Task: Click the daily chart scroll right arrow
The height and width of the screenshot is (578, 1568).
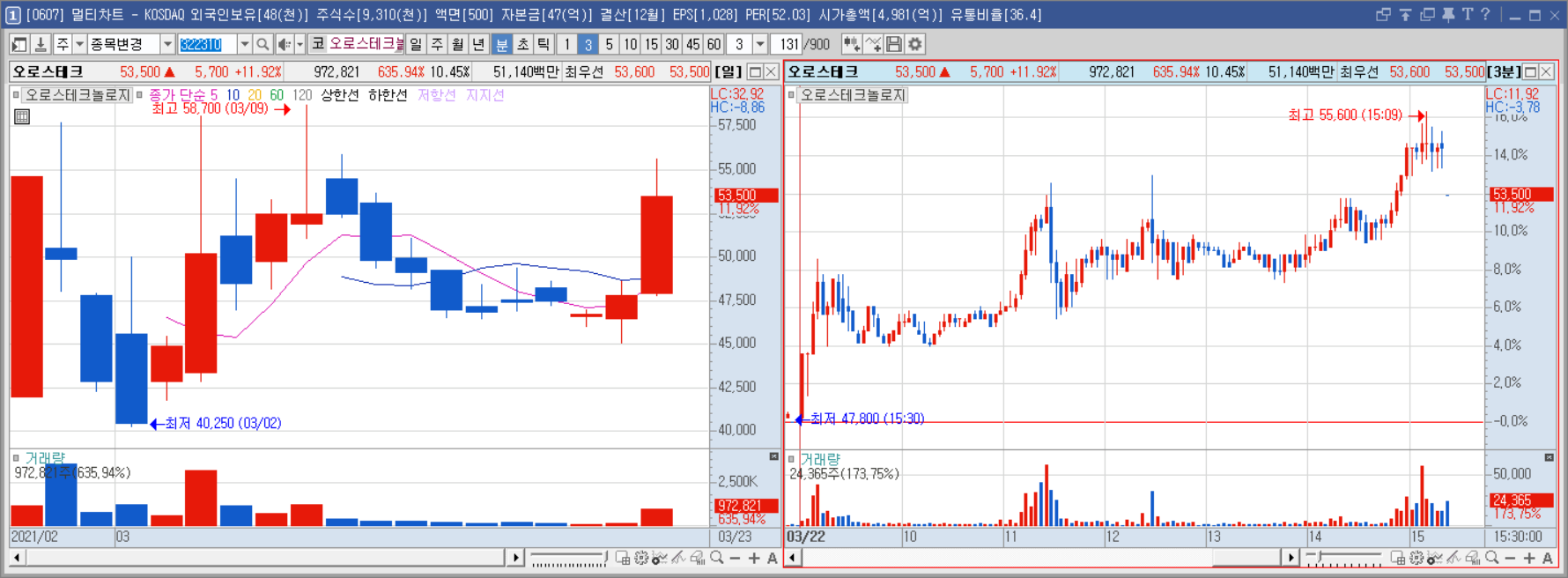Action: (x=515, y=558)
